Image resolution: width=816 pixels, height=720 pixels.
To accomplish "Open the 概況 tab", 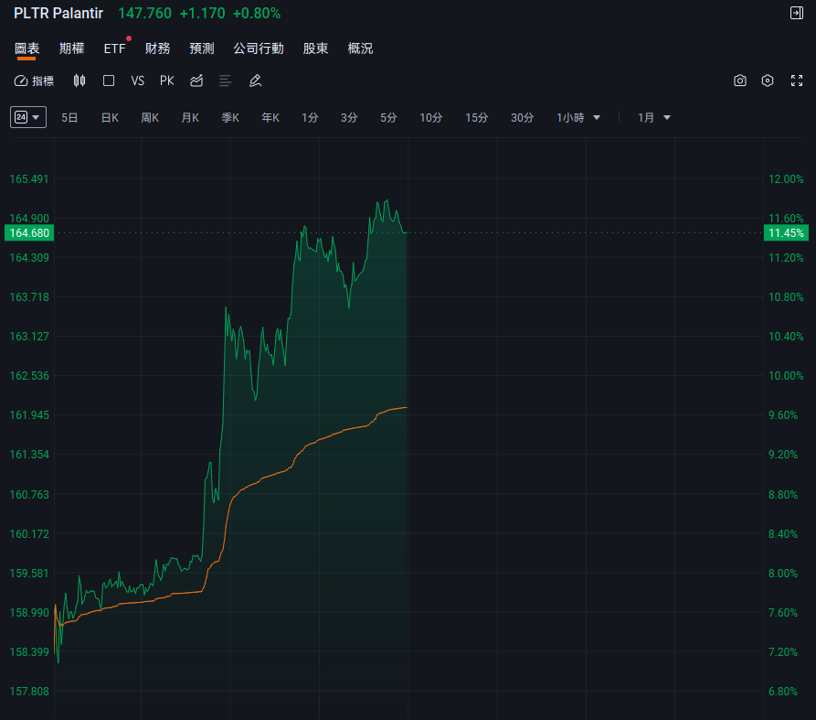I will (360, 48).
